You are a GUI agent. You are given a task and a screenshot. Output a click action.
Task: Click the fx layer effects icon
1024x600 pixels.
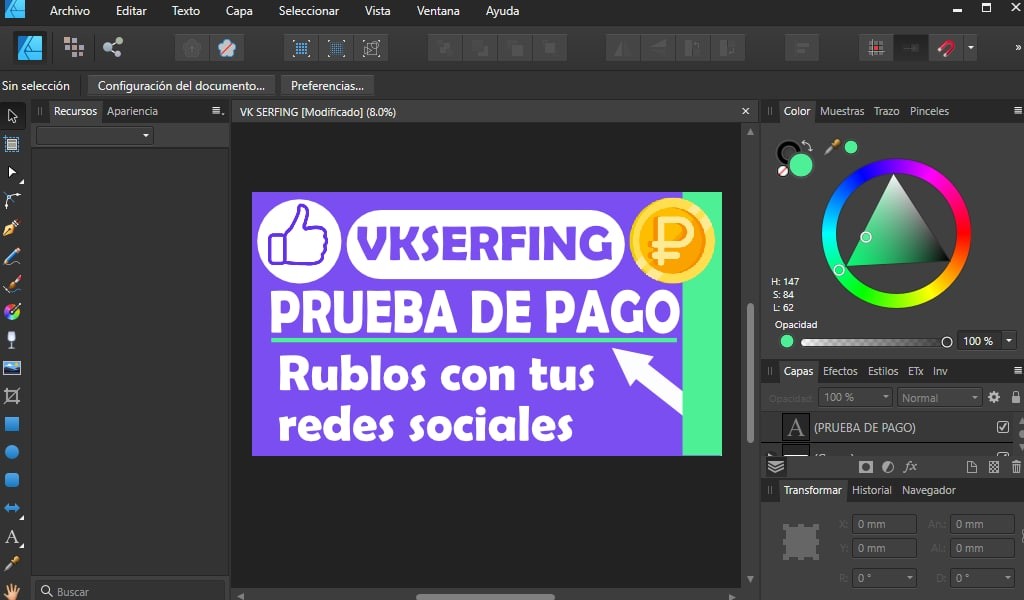910,466
